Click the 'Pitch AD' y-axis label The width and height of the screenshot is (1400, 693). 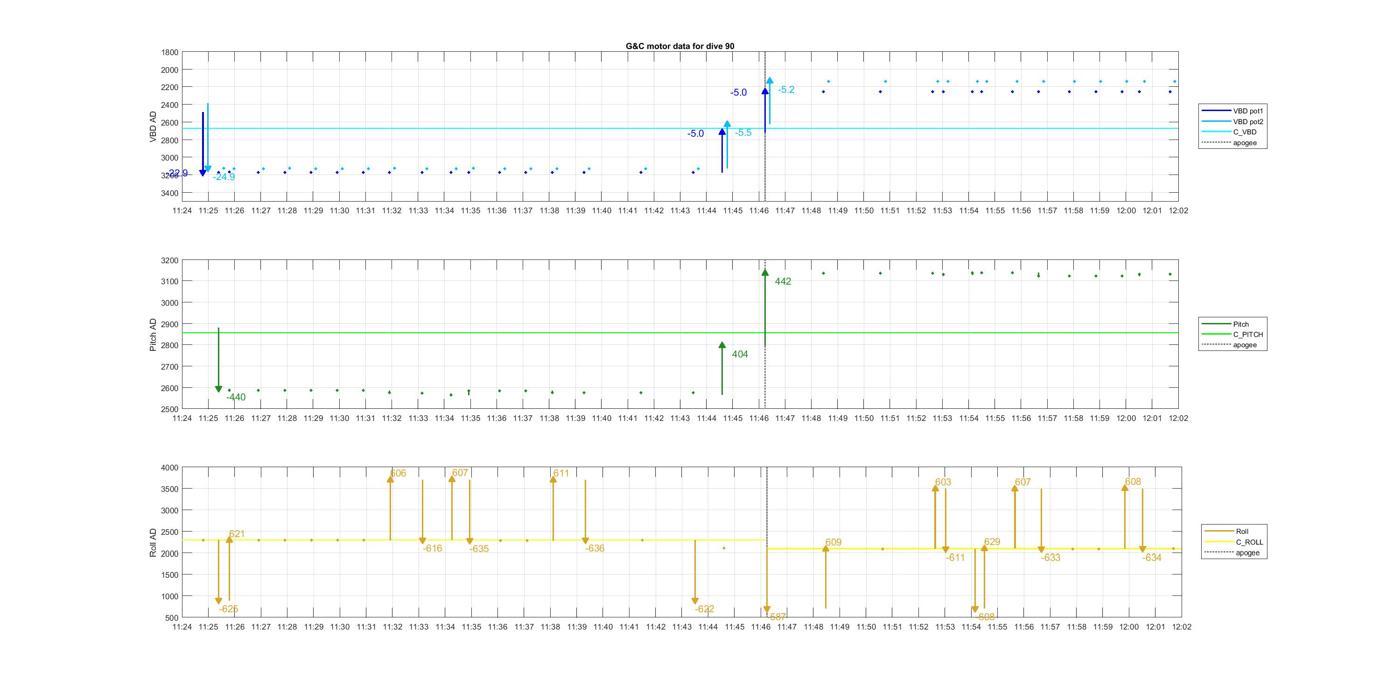(x=154, y=335)
